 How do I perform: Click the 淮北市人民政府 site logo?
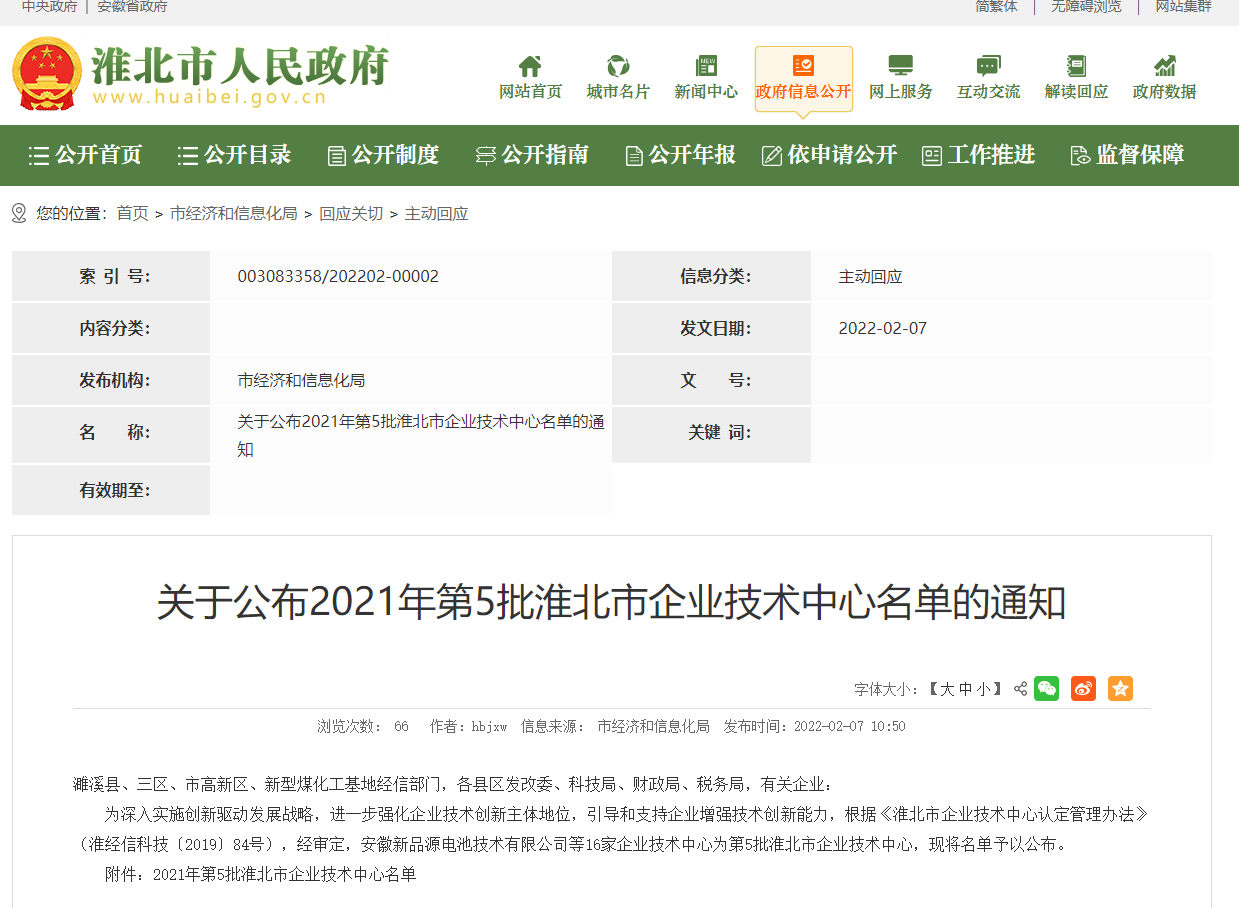point(200,75)
